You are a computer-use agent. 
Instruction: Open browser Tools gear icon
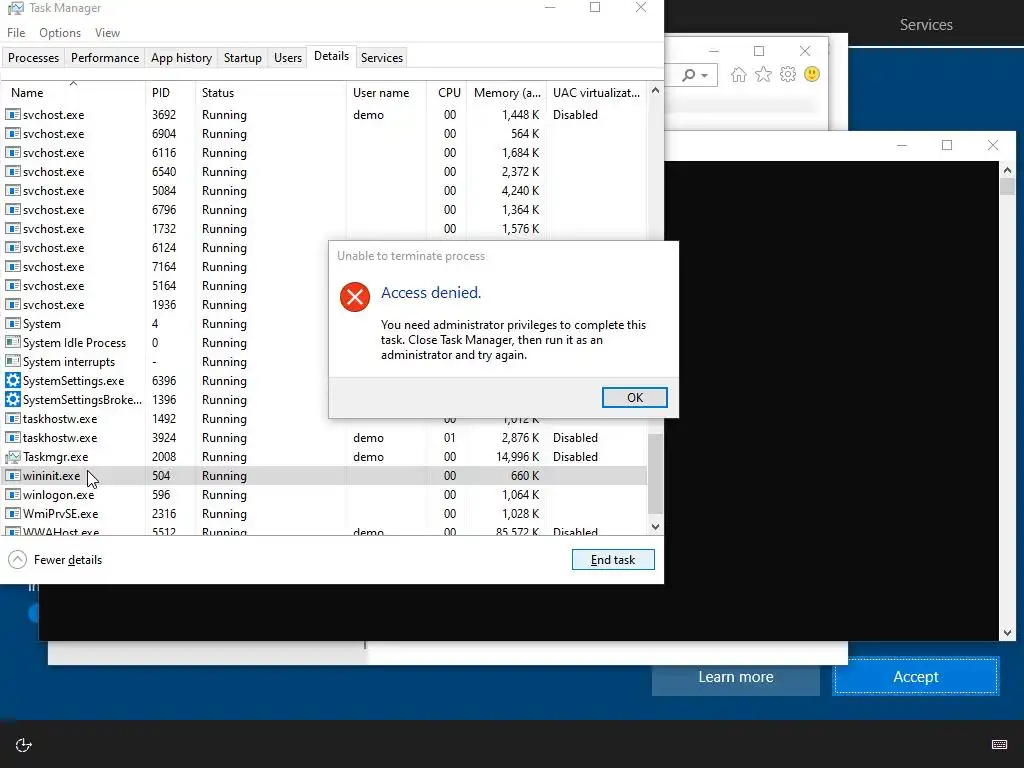coord(788,74)
